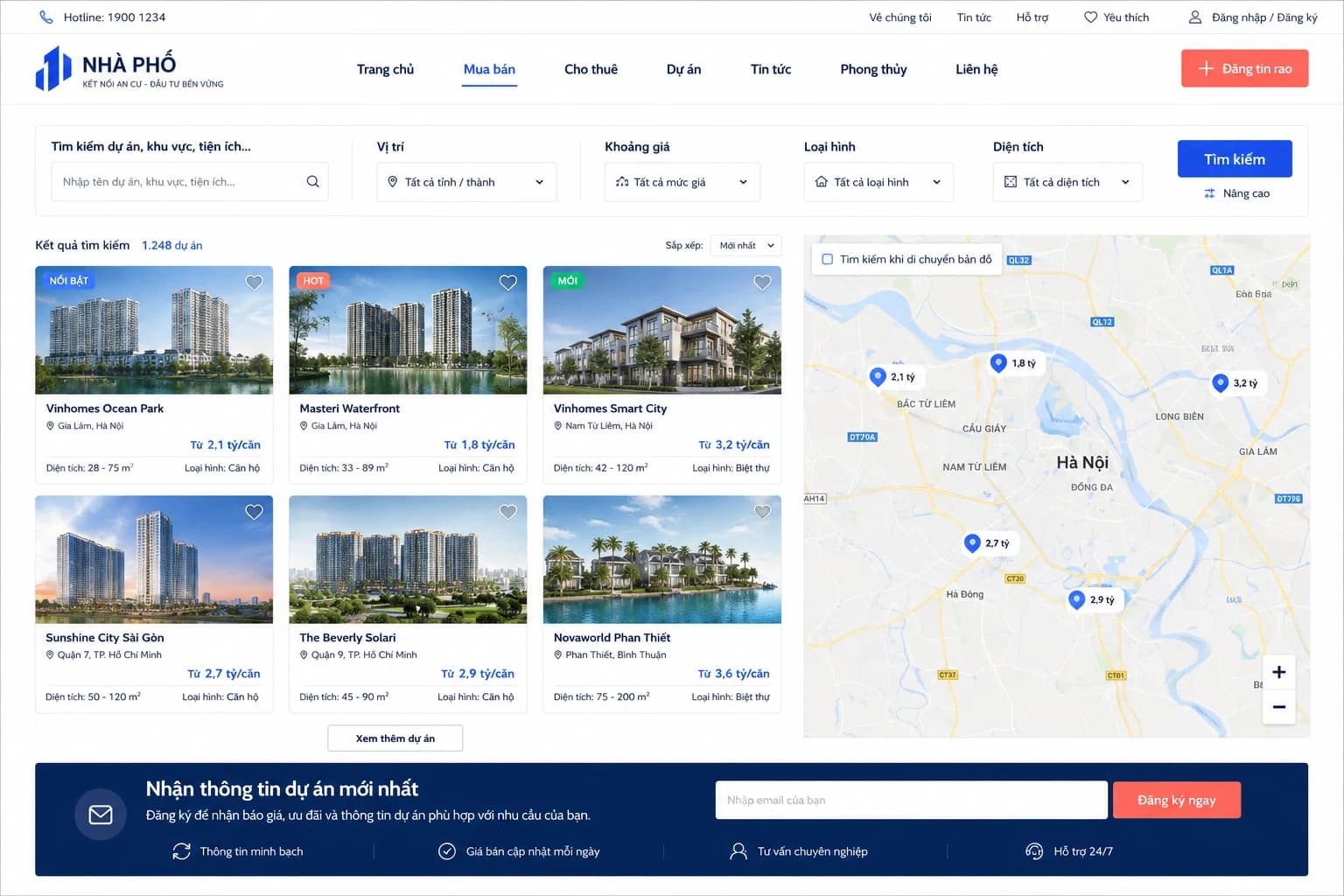Click the Hỗ trợ 24/7 headset icon
Screen dimensions: 1344x896
click(x=1034, y=851)
